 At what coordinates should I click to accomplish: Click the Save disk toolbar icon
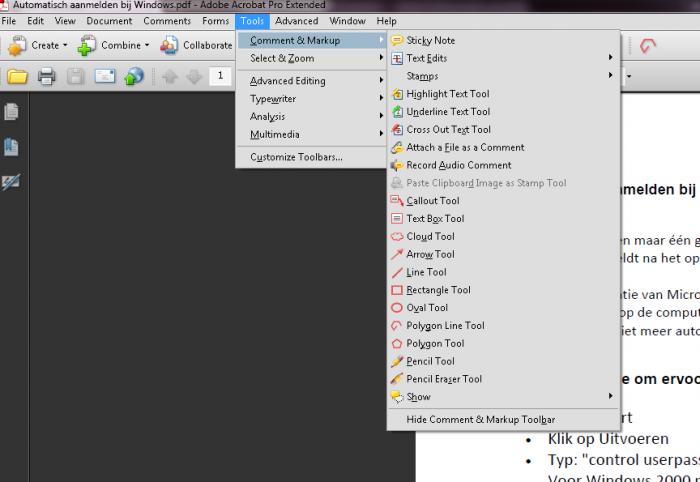(x=75, y=76)
